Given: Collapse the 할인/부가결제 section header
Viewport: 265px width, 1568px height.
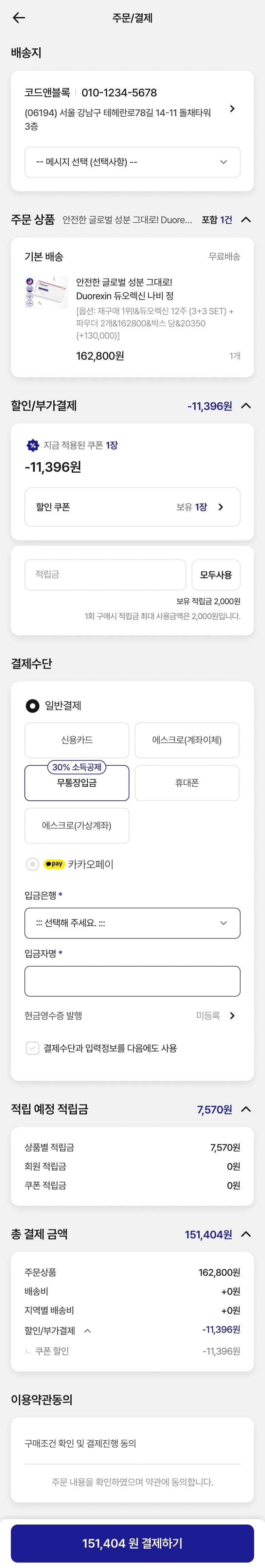Looking at the screenshot, I should (246, 406).
